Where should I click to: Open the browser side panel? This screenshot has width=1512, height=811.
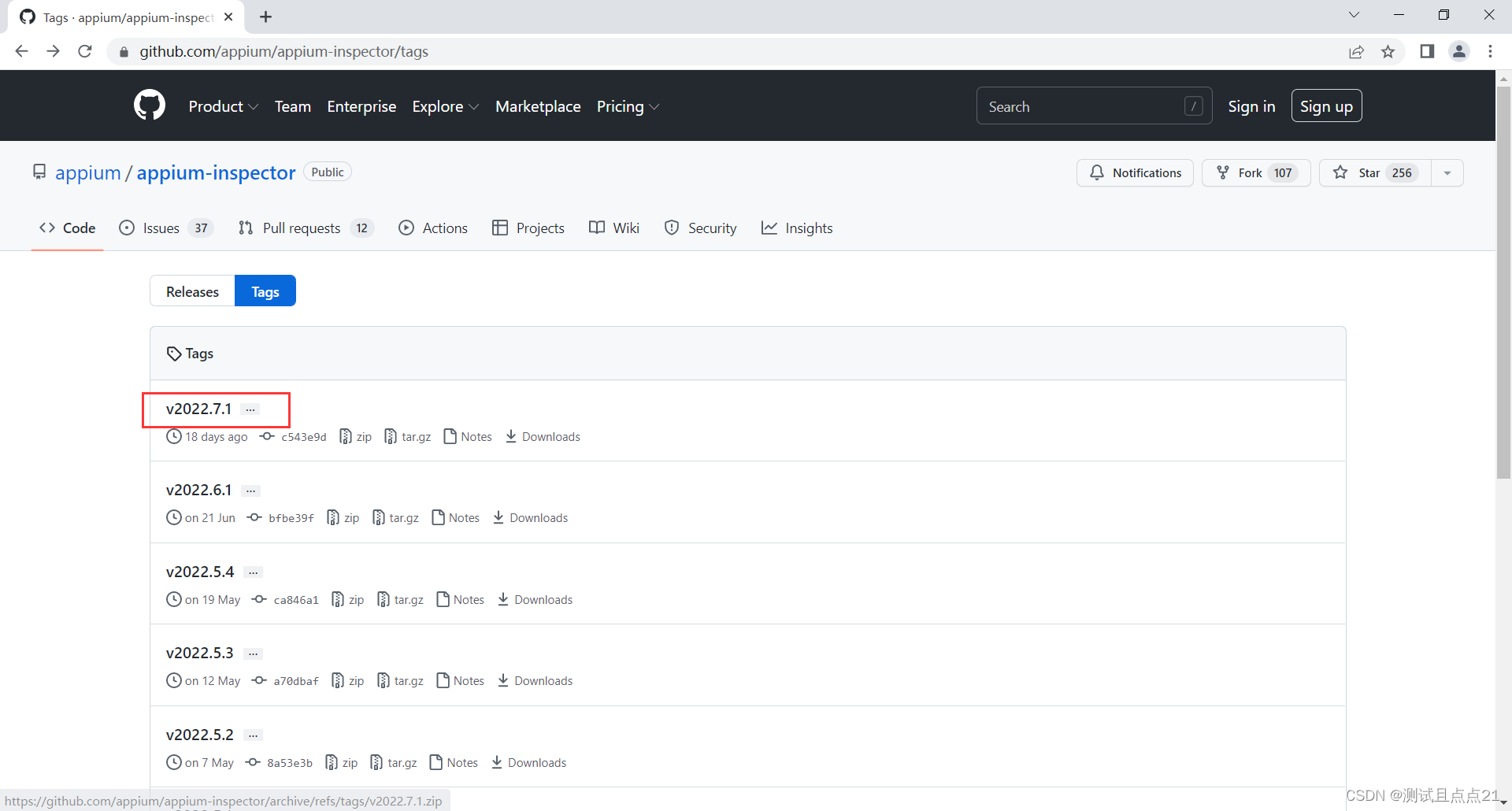1427,51
